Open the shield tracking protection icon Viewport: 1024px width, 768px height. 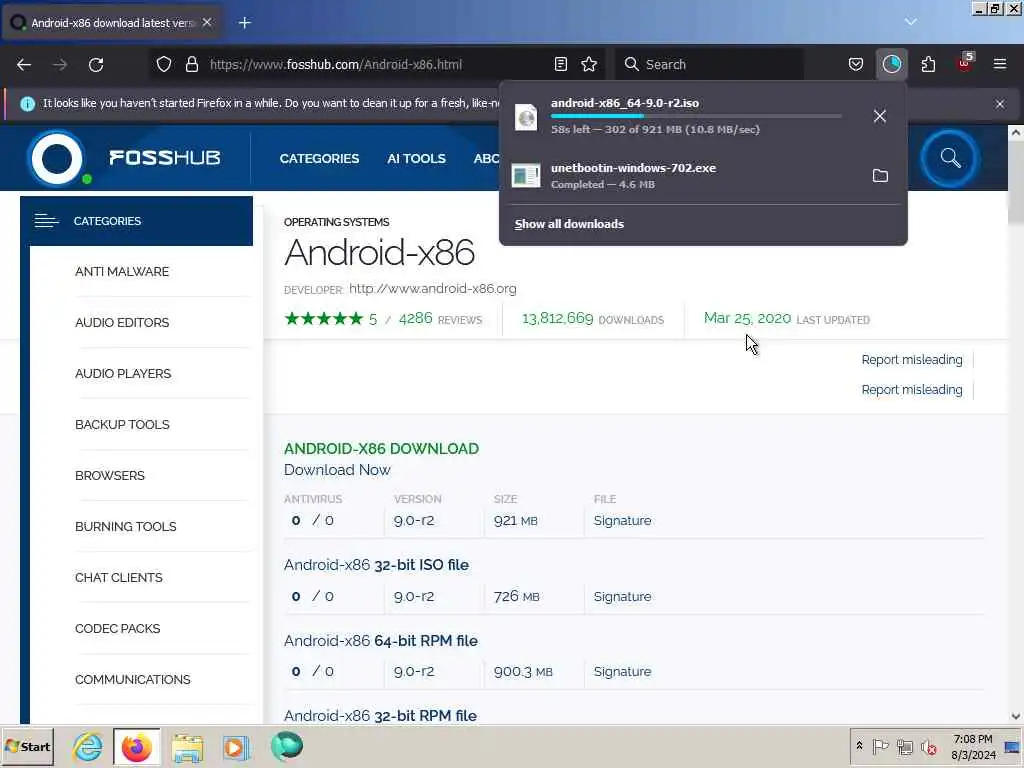[164, 65]
